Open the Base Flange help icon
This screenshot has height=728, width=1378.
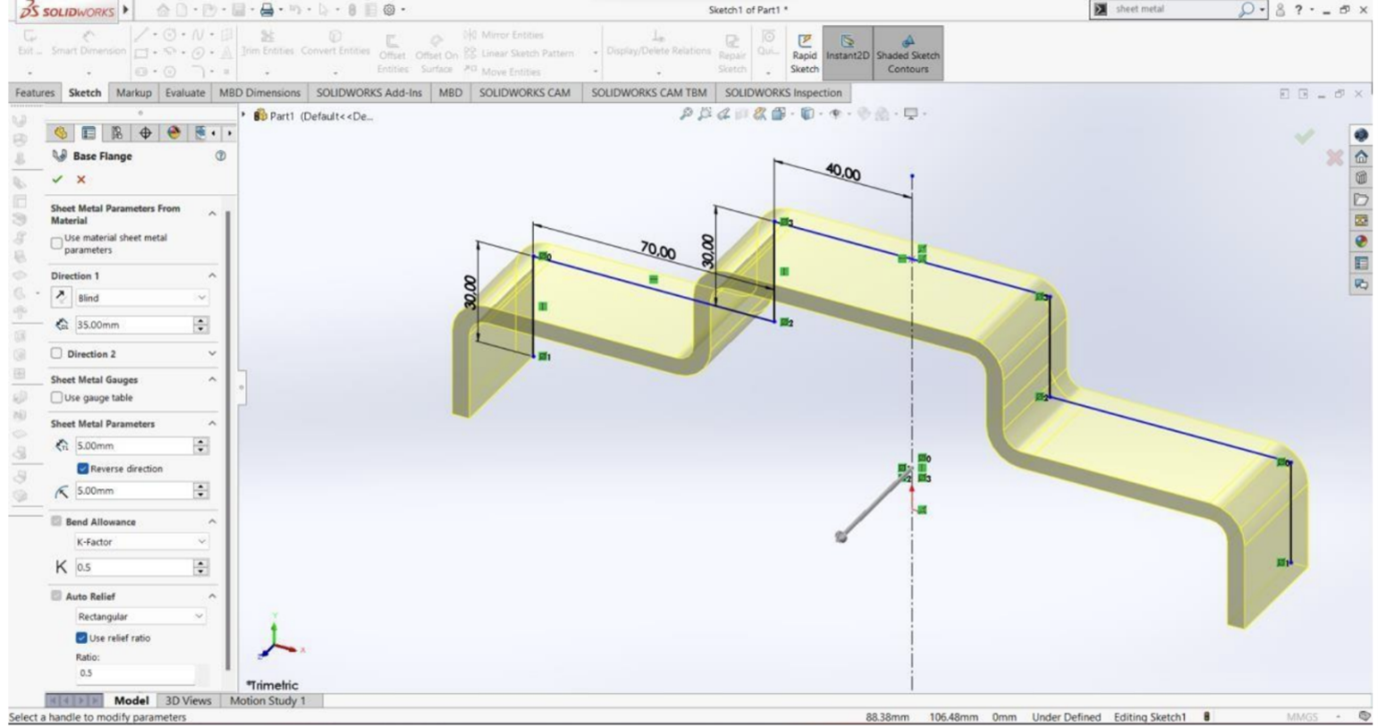[x=220, y=156]
